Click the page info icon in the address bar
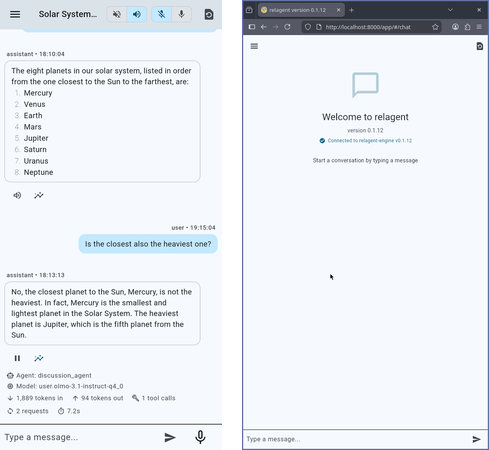489x450 pixels. 319,27
